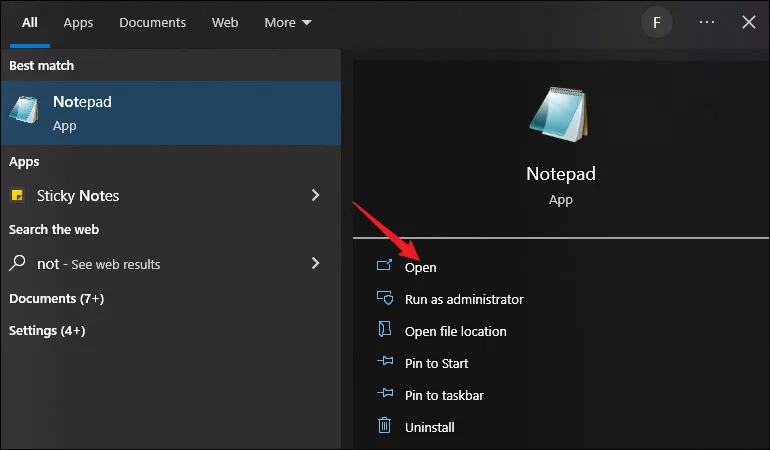Click the Open file location folder icon

point(385,329)
